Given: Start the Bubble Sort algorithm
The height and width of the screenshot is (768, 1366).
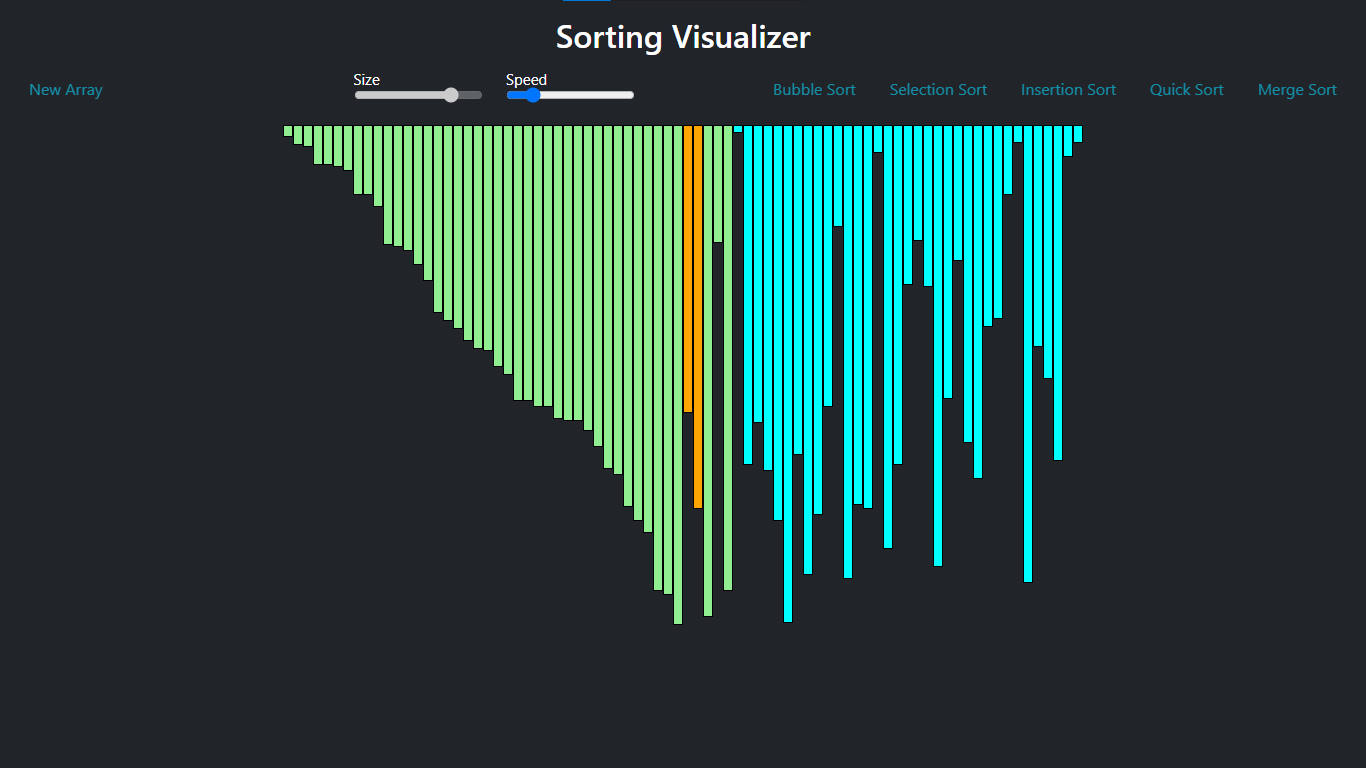Looking at the screenshot, I should (813, 90).
